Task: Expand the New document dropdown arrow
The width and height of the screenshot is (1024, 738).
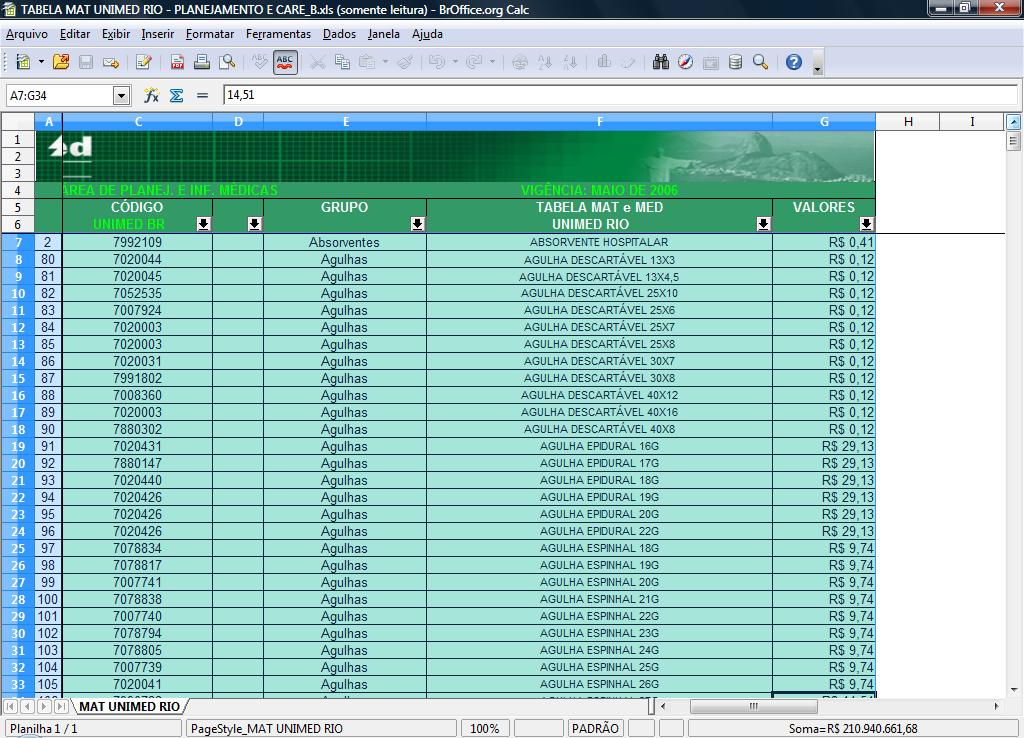Action: [x=40, y=62]
